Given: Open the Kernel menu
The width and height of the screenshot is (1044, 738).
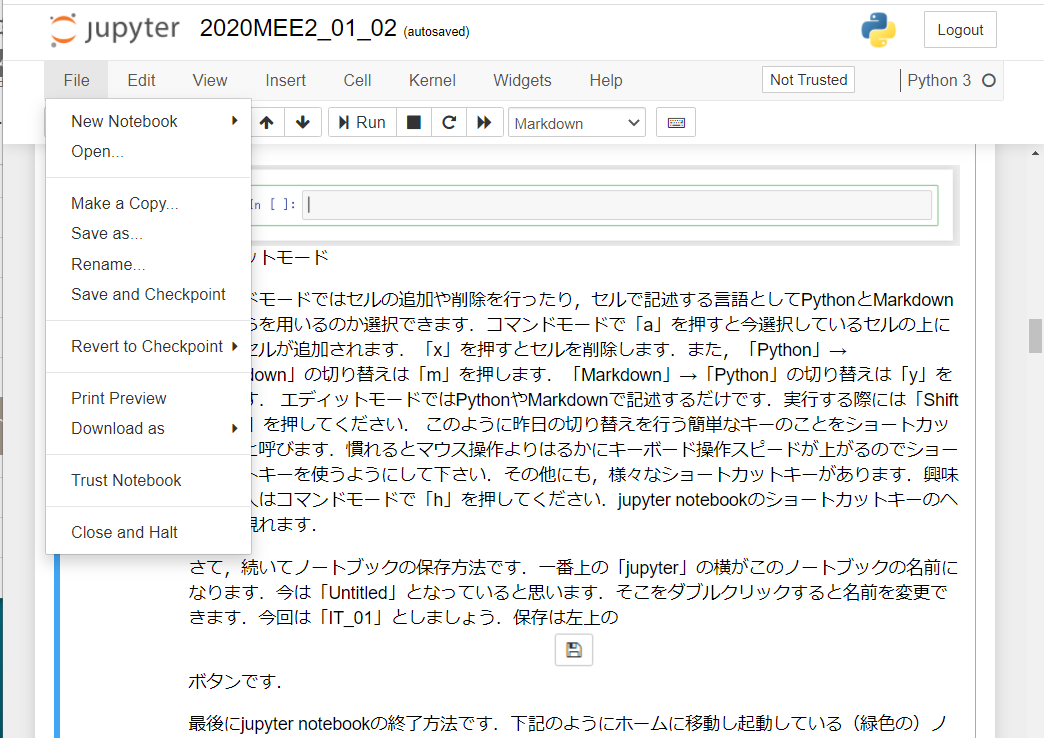Looking at the screenshot, I should [431, 80].
